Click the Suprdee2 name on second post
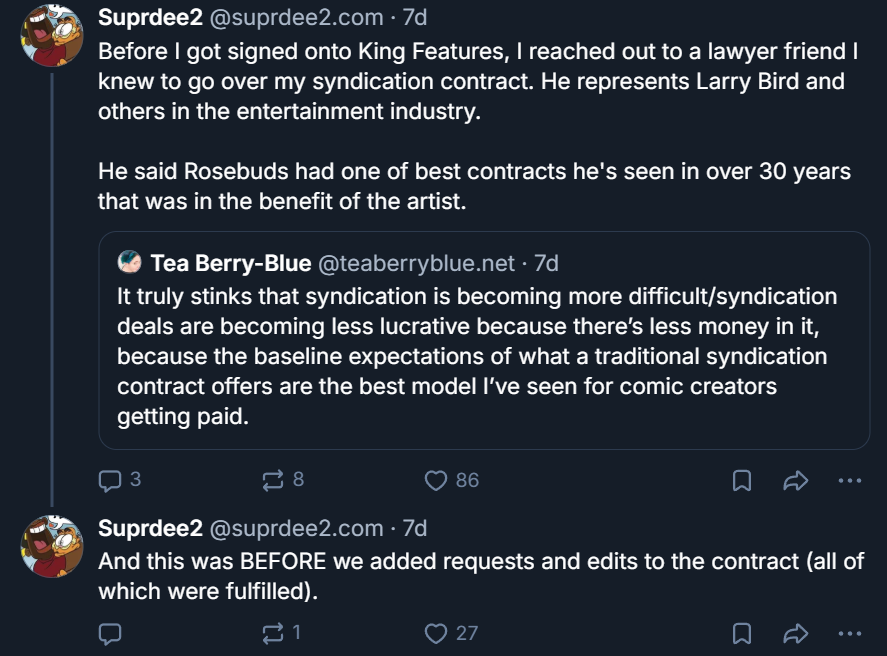This screenshot has height=656, width=887. [149, 528]
